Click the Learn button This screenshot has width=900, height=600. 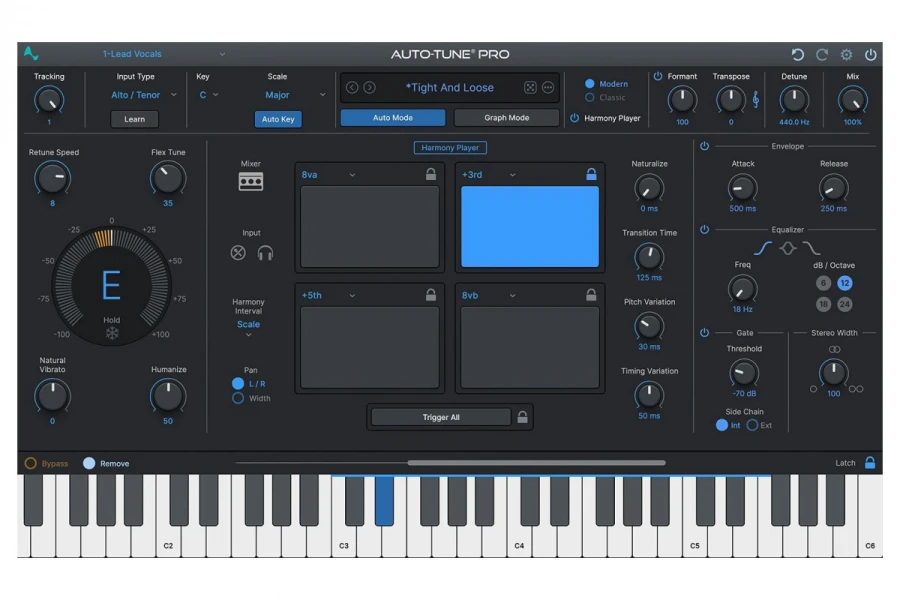pyautogui.click(x=134, y=119)
